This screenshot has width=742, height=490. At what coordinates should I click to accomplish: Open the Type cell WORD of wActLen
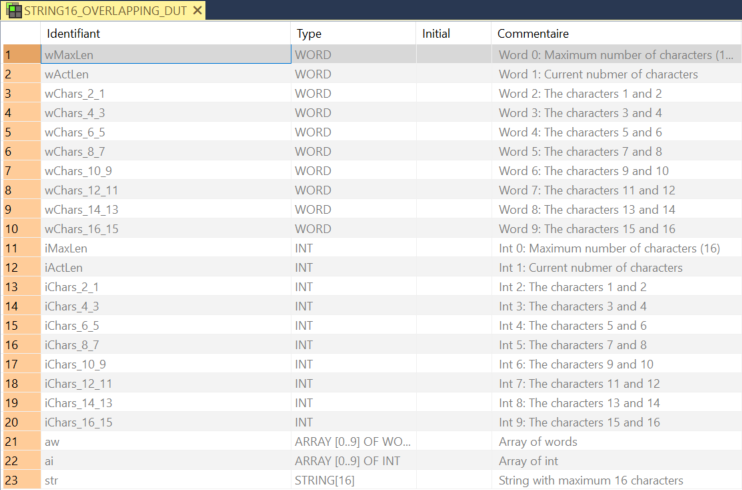(313, 74)
